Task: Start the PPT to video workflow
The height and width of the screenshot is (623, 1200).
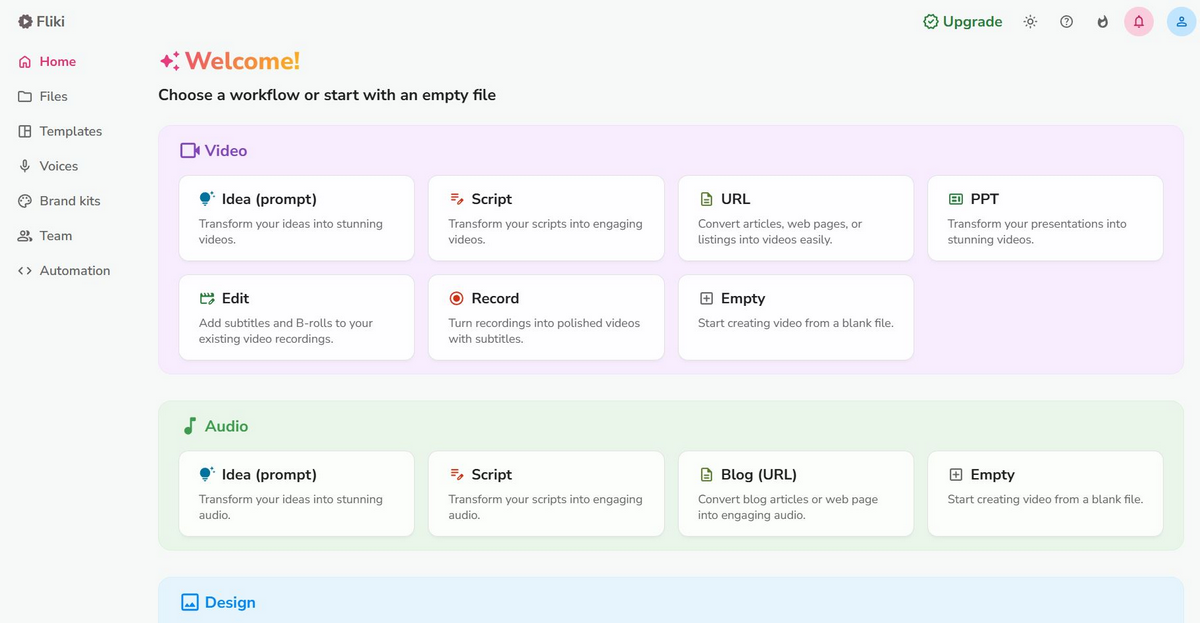Action: tap(1045, 218)
